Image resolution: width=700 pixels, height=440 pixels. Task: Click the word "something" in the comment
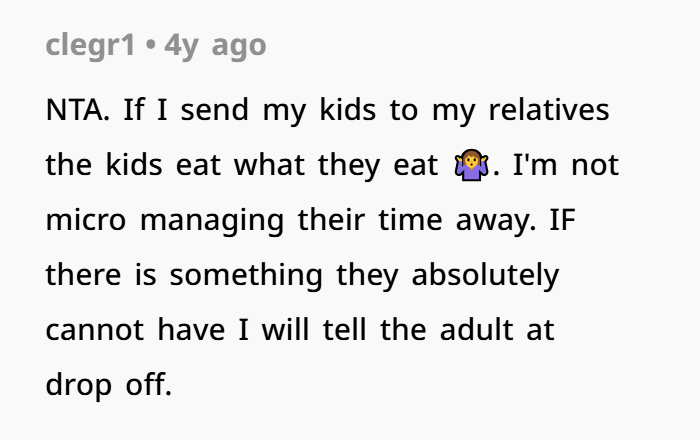click(x=246, y=276)
